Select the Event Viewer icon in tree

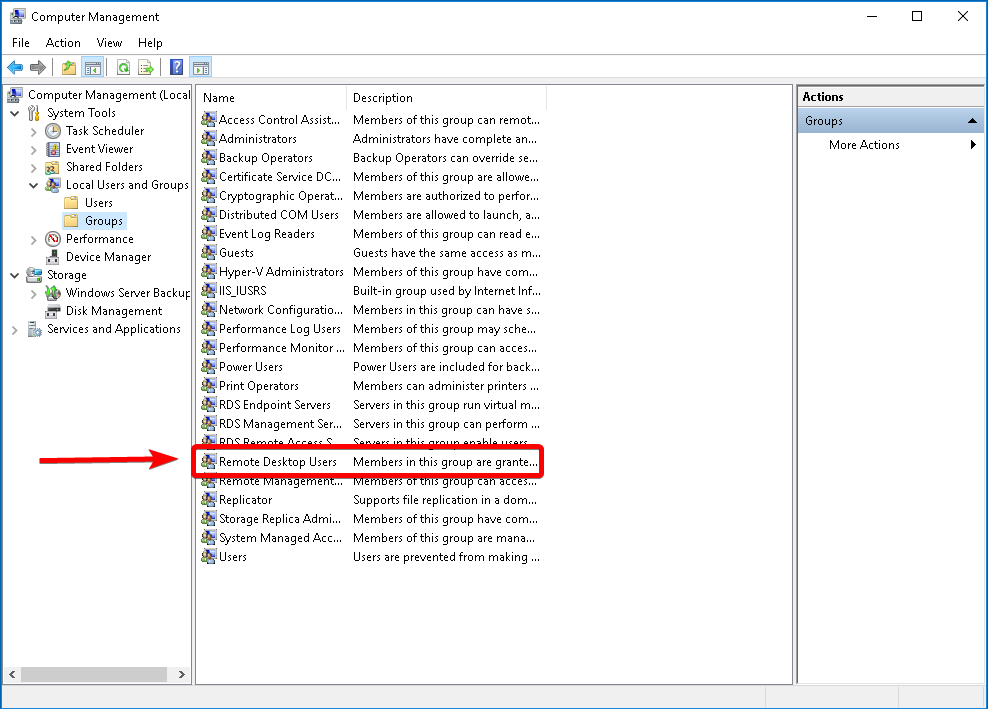pyautogui.click(x=53, y=149)
